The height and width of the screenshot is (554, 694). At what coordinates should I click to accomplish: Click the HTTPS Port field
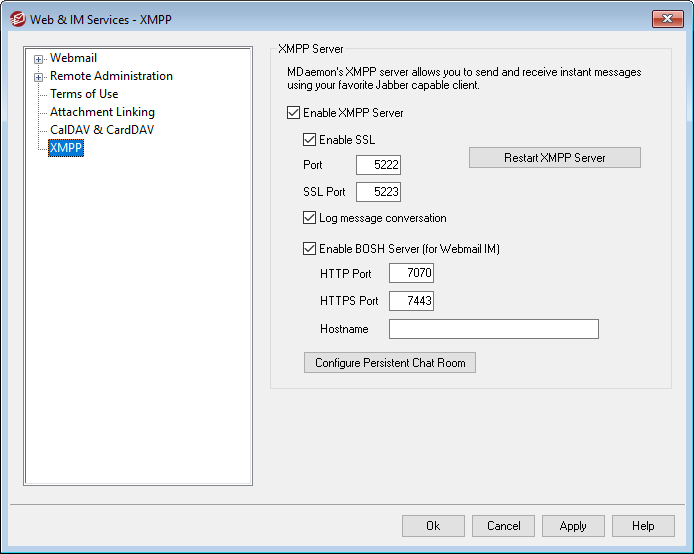coord(411,301)
